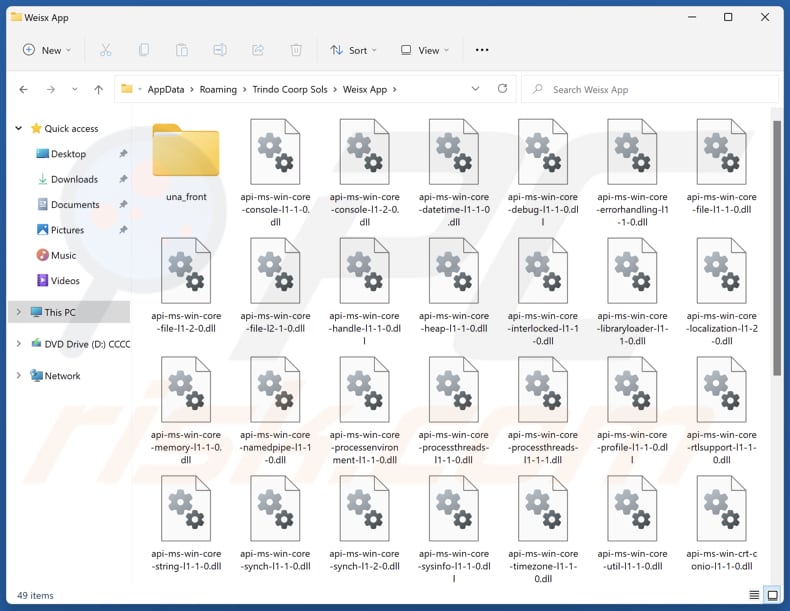This screenshot has width=790, height=611.
Task: Select api-ms-win-core-debug-l1-1-0.dll file
Action: pyautogui.click(x=543, y=173)
